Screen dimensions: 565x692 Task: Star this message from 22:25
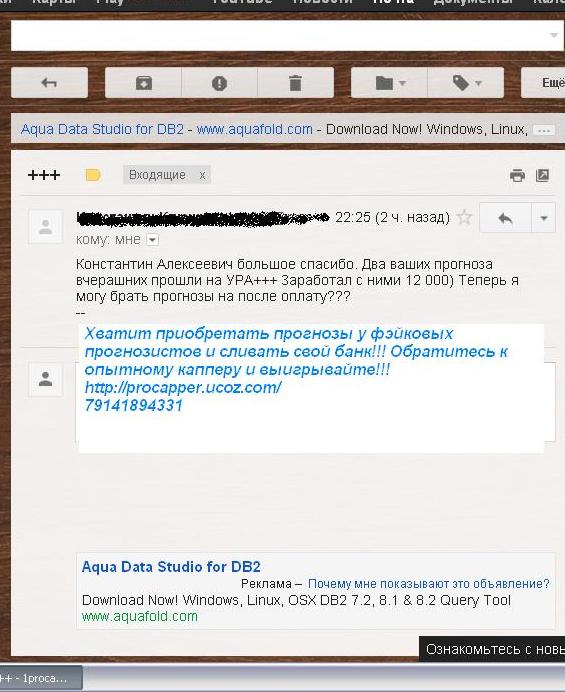coord(464,217)
